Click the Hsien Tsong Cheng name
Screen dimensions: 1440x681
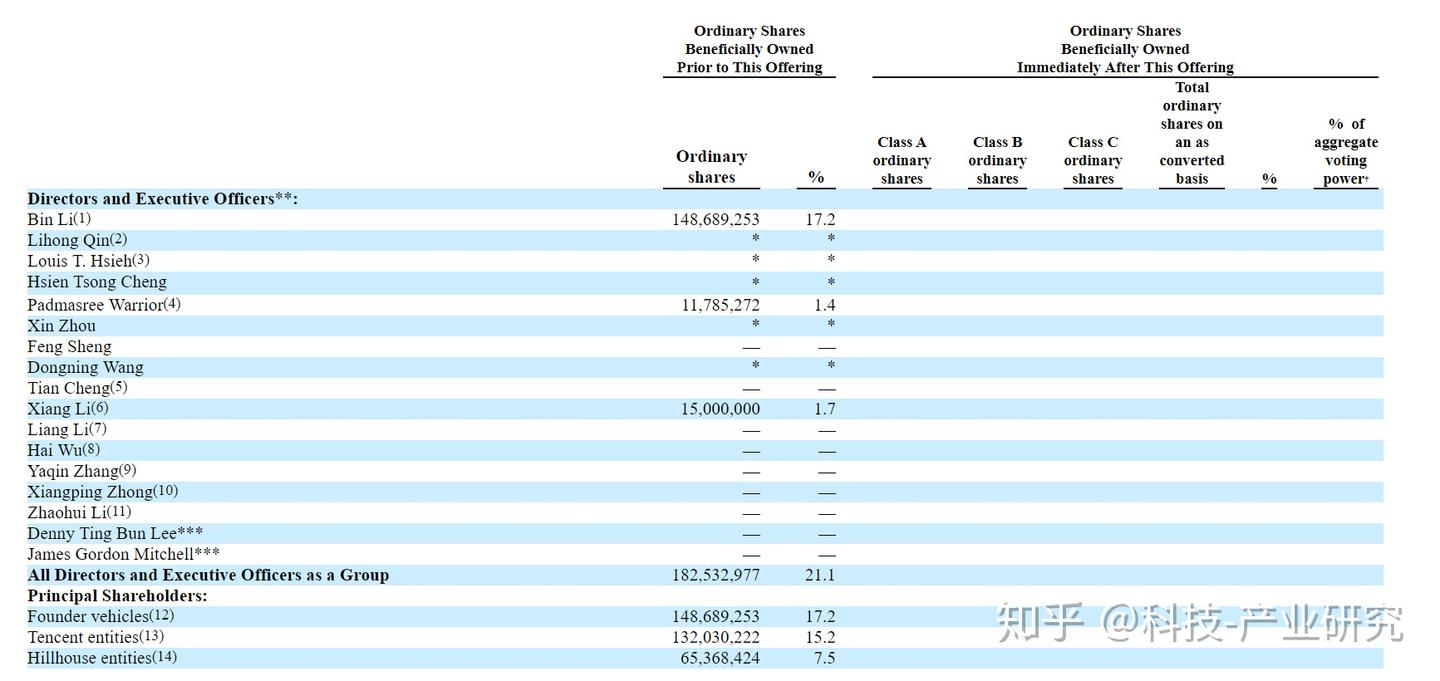point(97,282)
